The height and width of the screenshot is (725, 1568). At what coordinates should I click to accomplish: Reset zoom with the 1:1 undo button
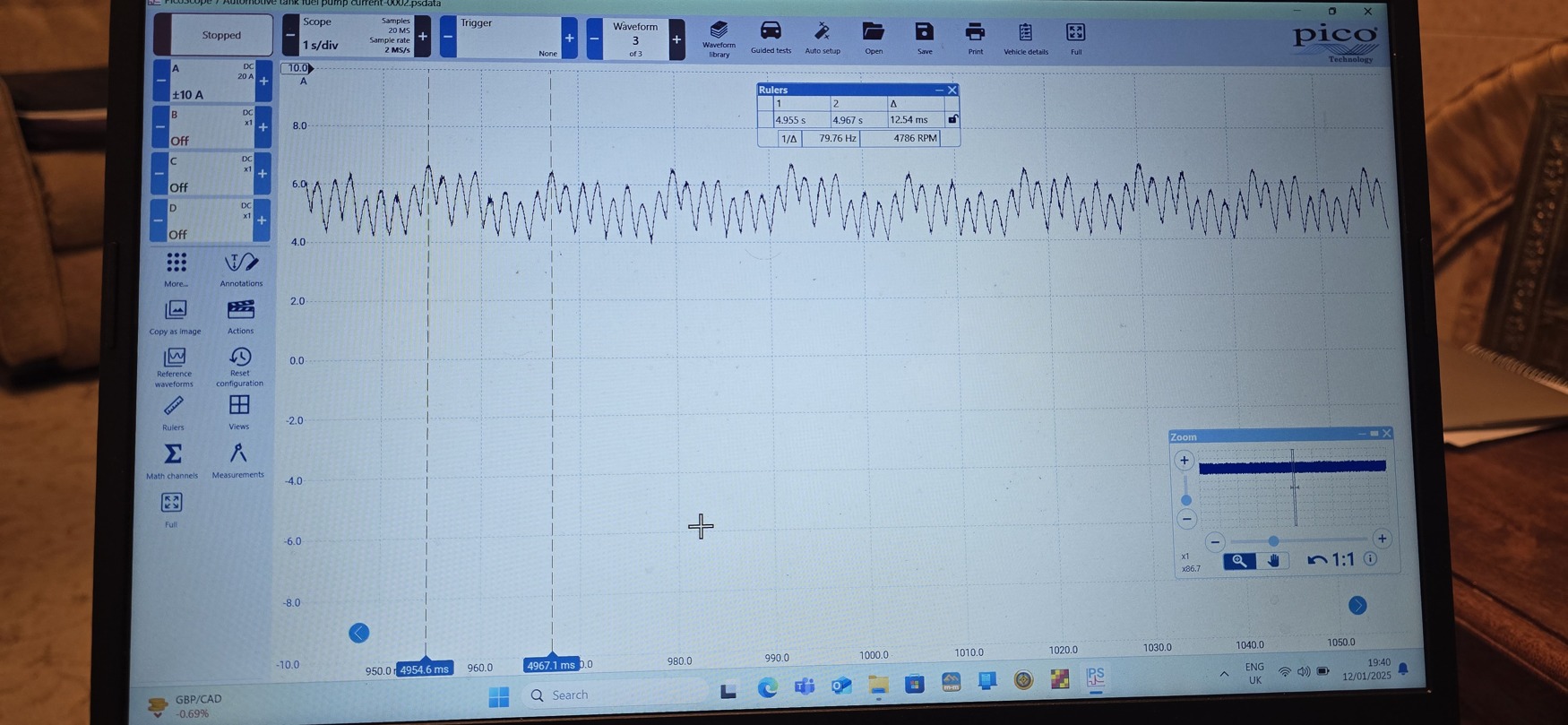tap(1331, 560)
